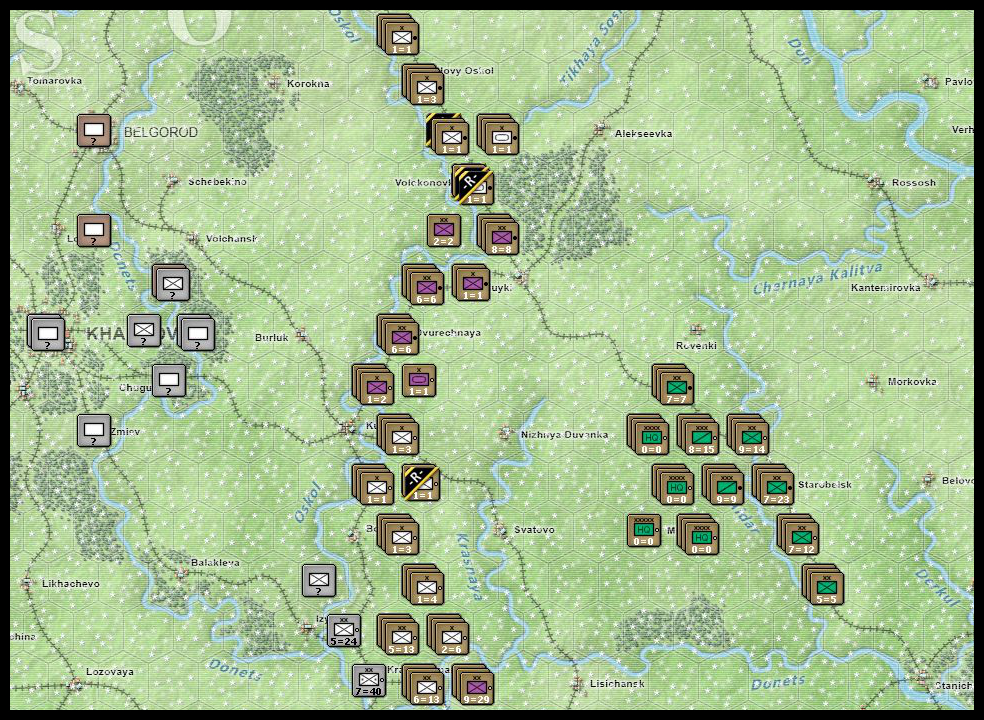The image size is (984, 720).
Task: Select the green 9=14 unit stack
Action: [x=748, y=434]
